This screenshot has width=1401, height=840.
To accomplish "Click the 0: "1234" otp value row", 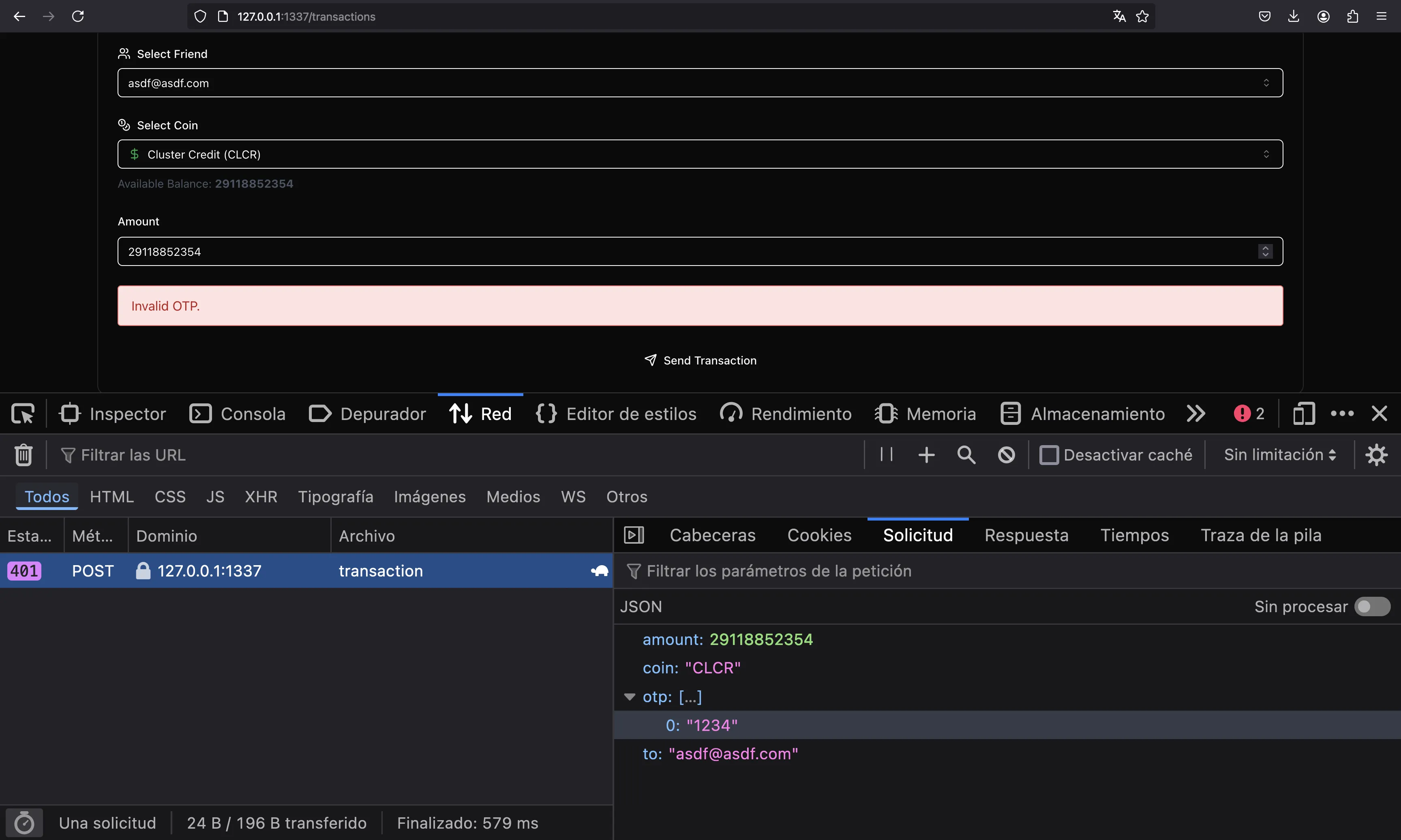I will click(1007, 725).
